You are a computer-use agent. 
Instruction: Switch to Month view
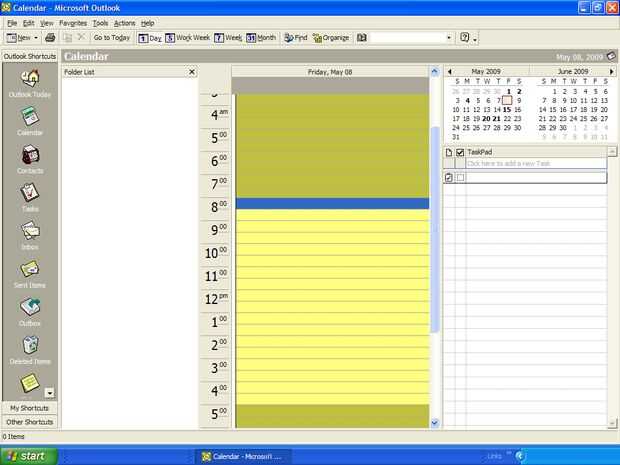261,38
